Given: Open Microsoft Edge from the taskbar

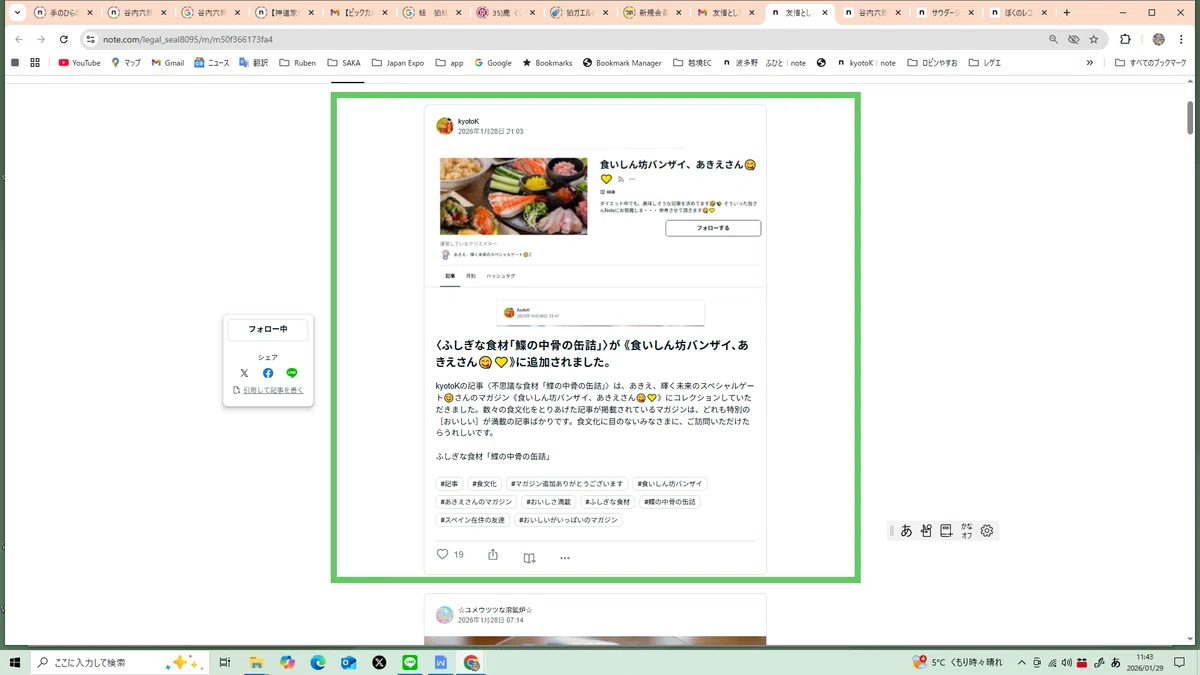Looking at the screenshot, I should click(318, 662).
